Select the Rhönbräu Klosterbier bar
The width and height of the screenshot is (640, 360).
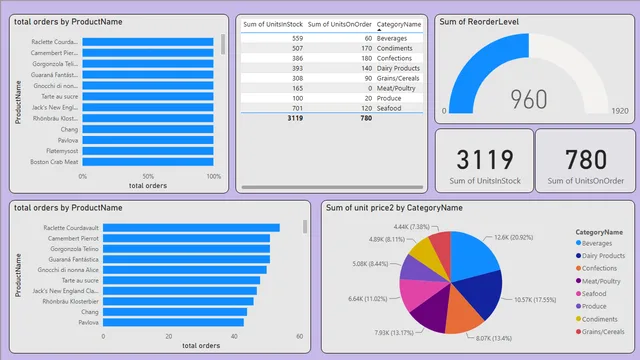click(178, 301)
